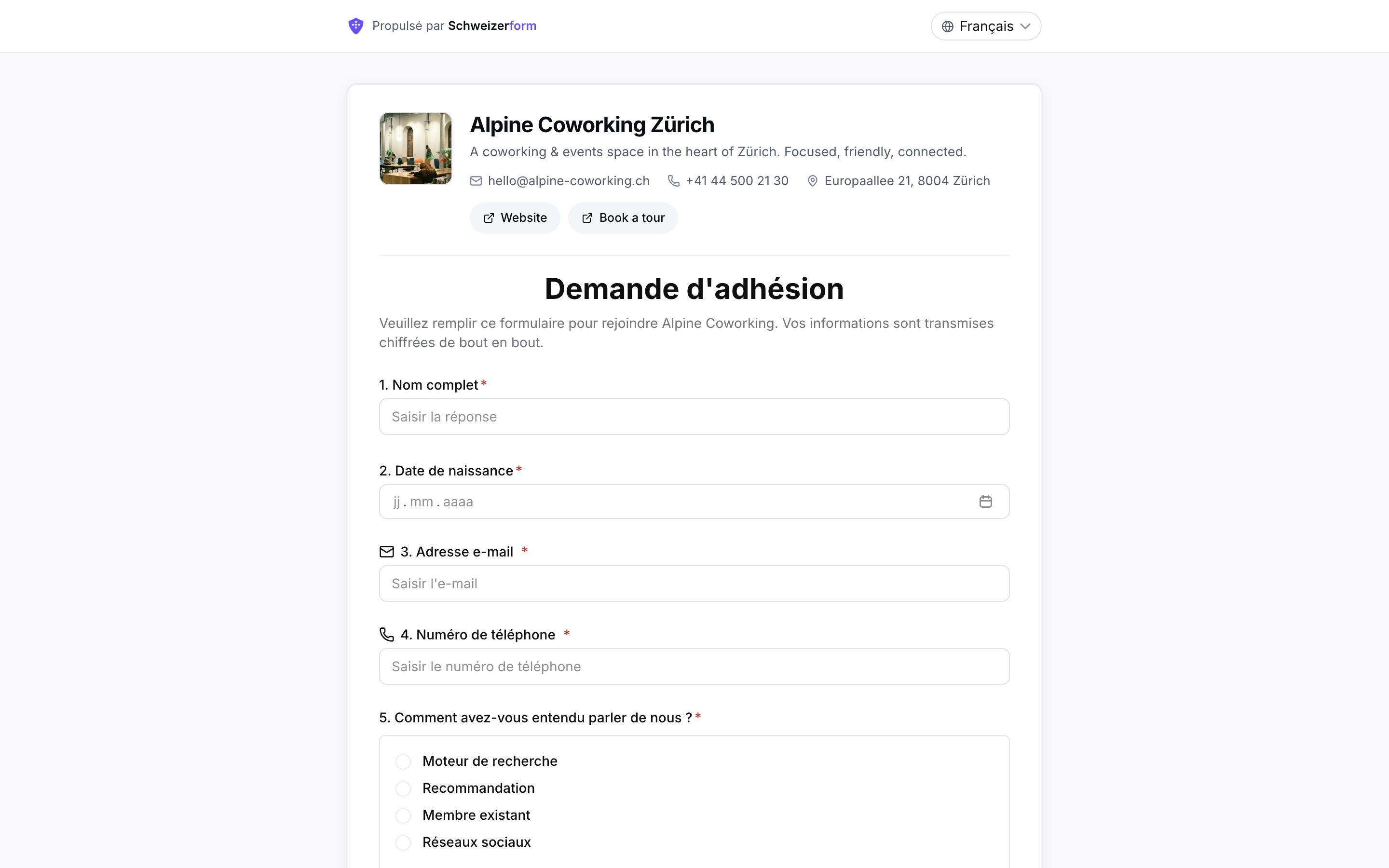Open the Website button
Viewport: 1389px width, 868px height.
(515, 218)
